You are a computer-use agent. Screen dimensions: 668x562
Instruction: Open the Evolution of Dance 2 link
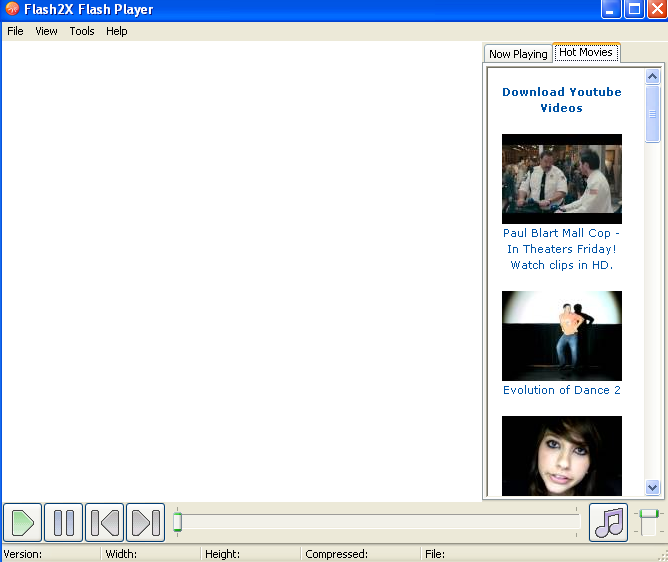(561, 390)
